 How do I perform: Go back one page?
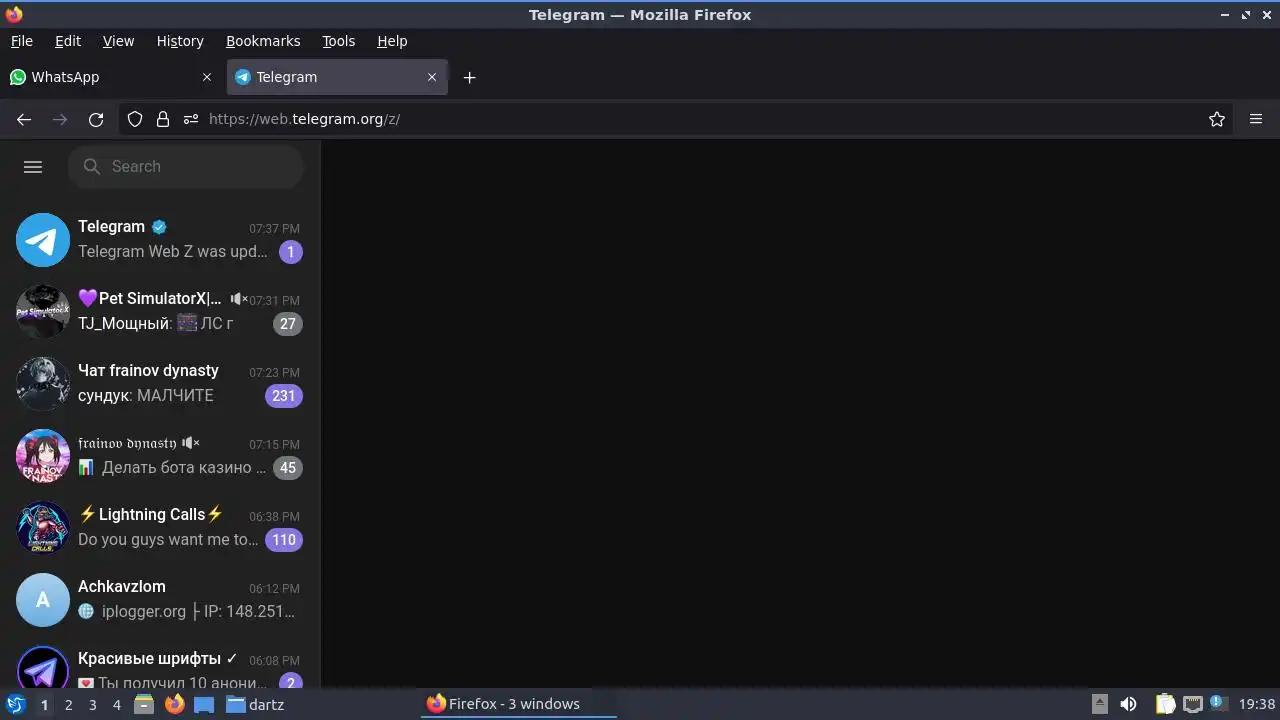click(x=24, y=119)
